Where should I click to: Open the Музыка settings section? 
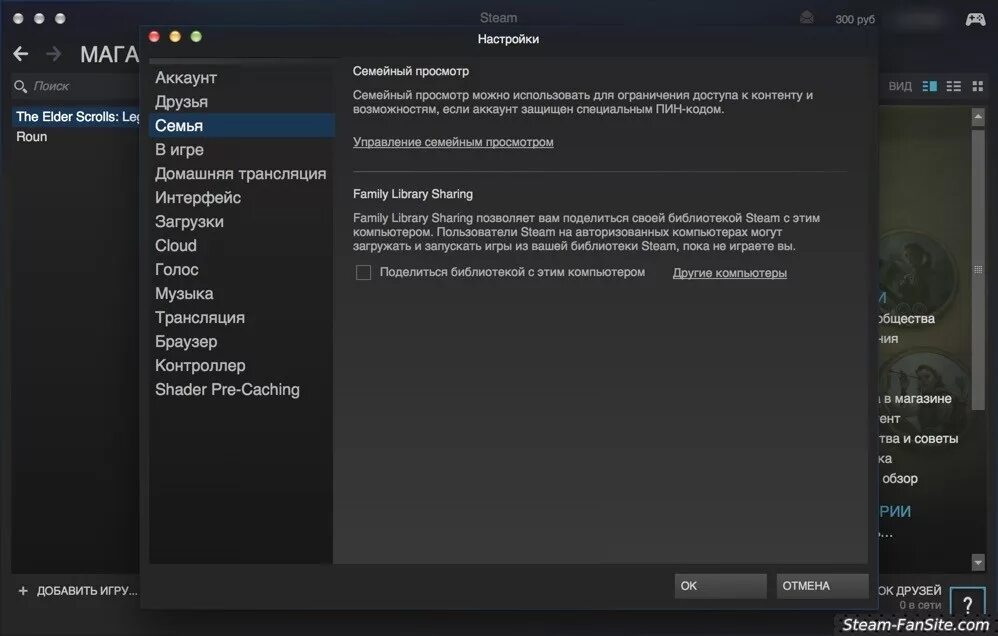pyautogui.click(x=185, y=293)
